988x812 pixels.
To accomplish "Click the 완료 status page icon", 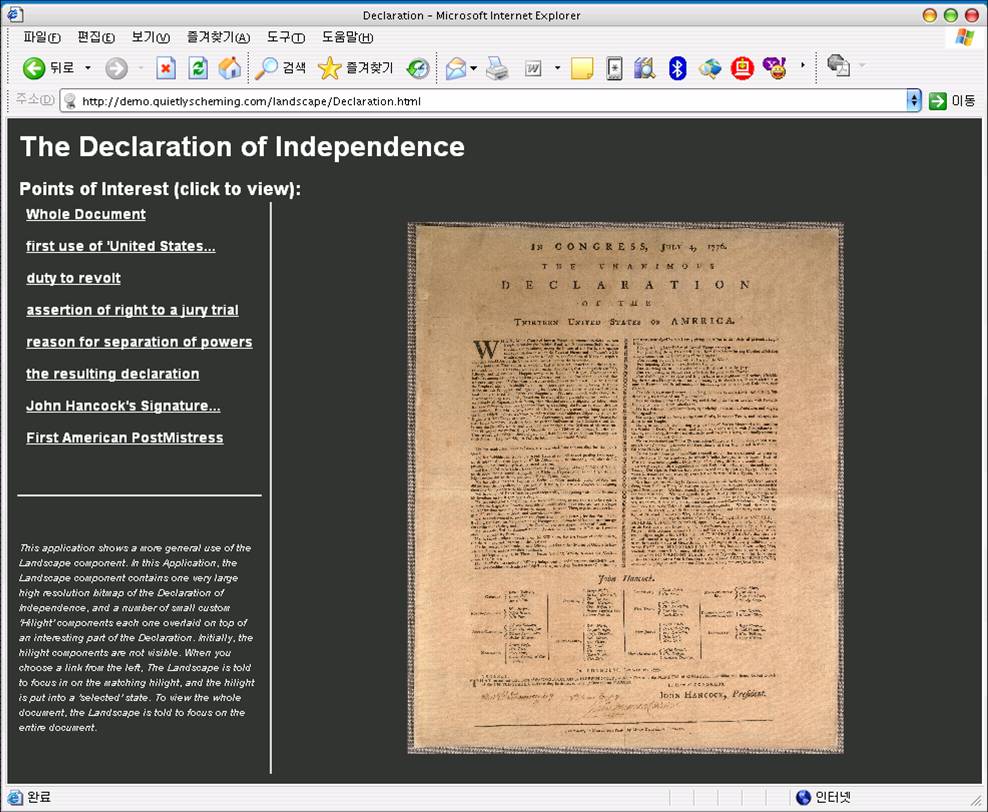I will (x=14, y=798).
